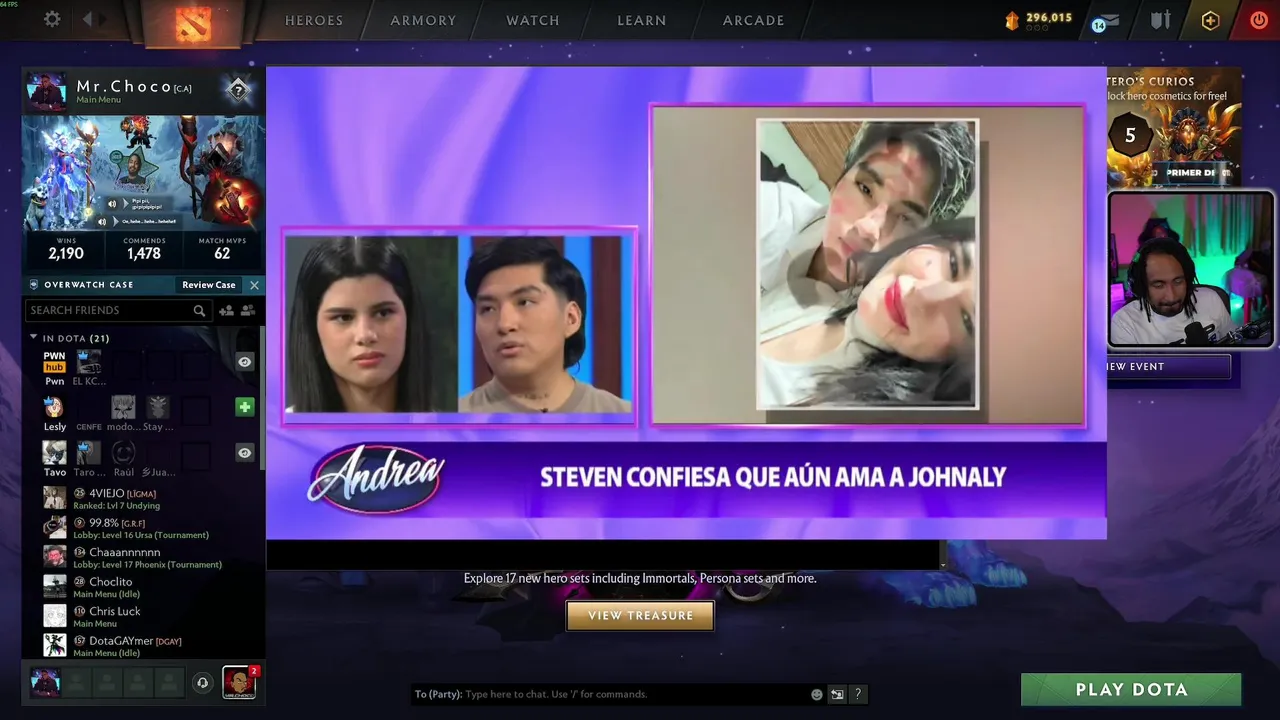Open the Arcade tab

(x=754, y=20)
